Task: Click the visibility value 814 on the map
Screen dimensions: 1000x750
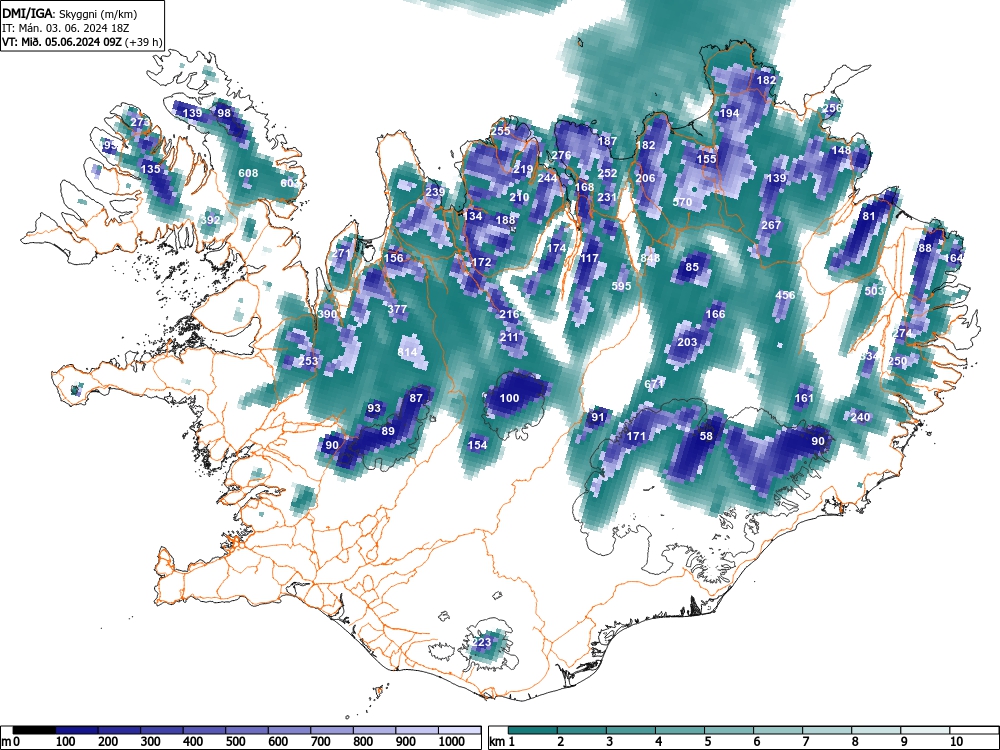Action: pos(407,351)
